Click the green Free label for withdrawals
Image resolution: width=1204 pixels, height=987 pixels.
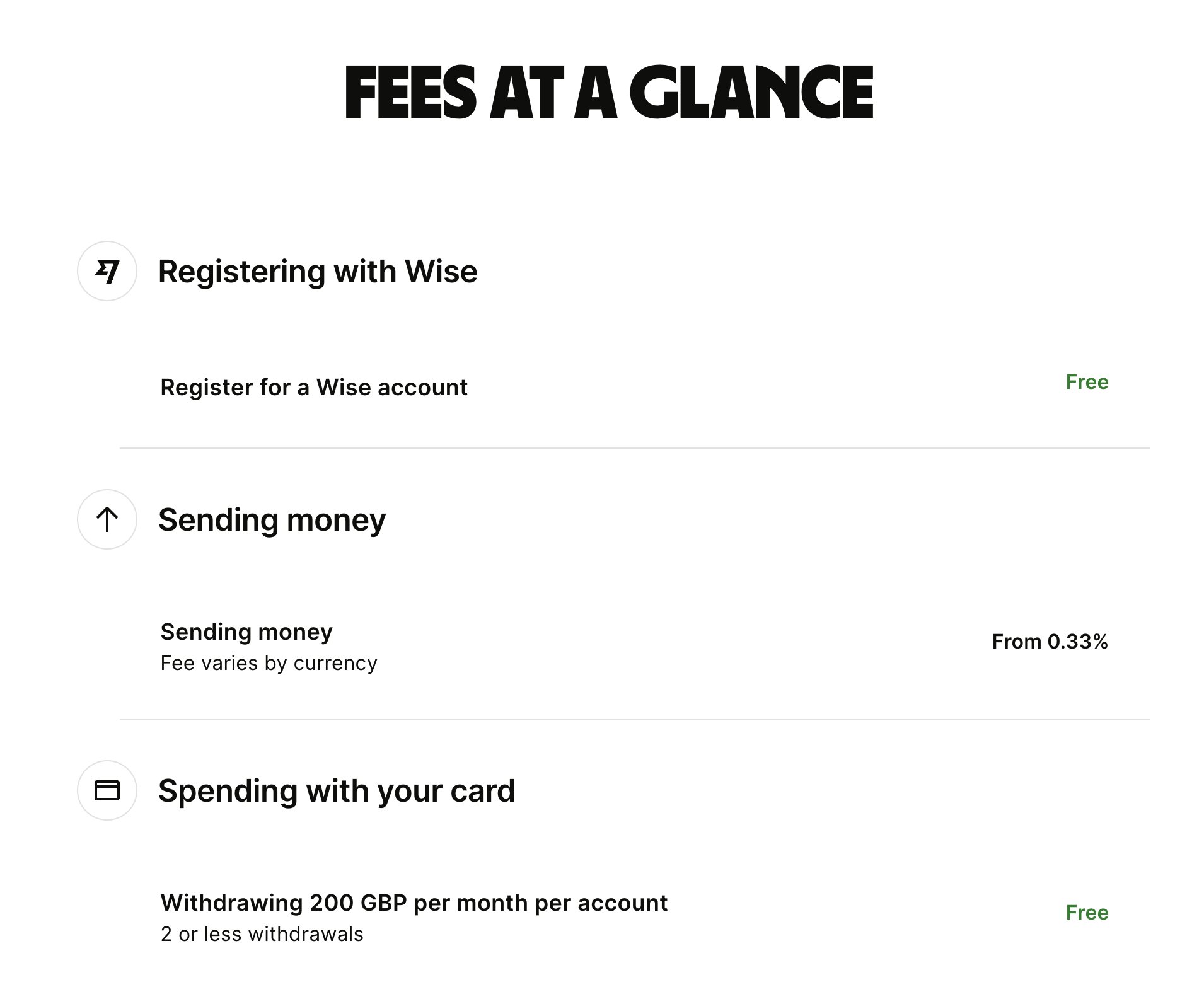1087,913
